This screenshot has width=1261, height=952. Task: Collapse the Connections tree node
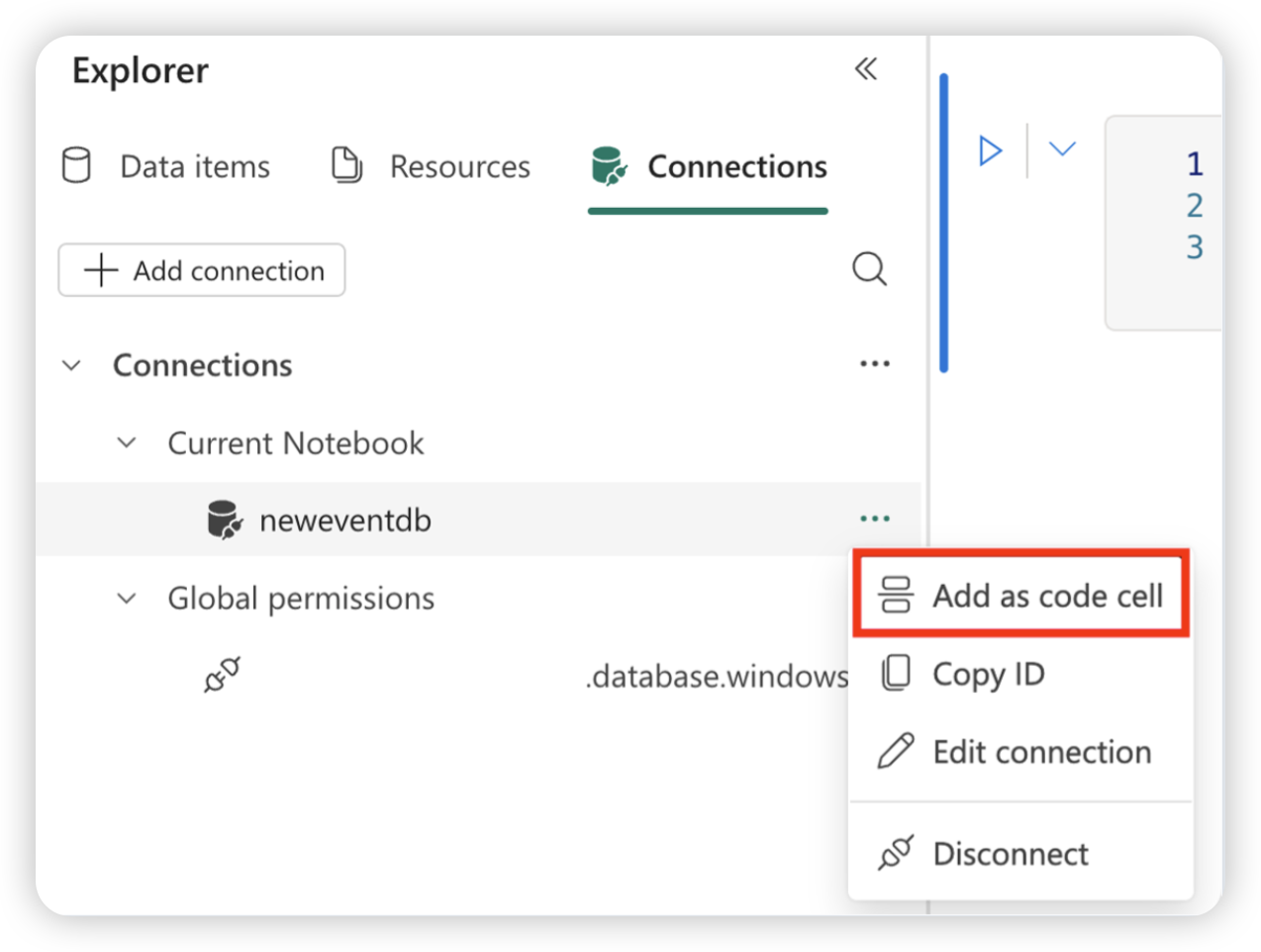click(71, 364)
